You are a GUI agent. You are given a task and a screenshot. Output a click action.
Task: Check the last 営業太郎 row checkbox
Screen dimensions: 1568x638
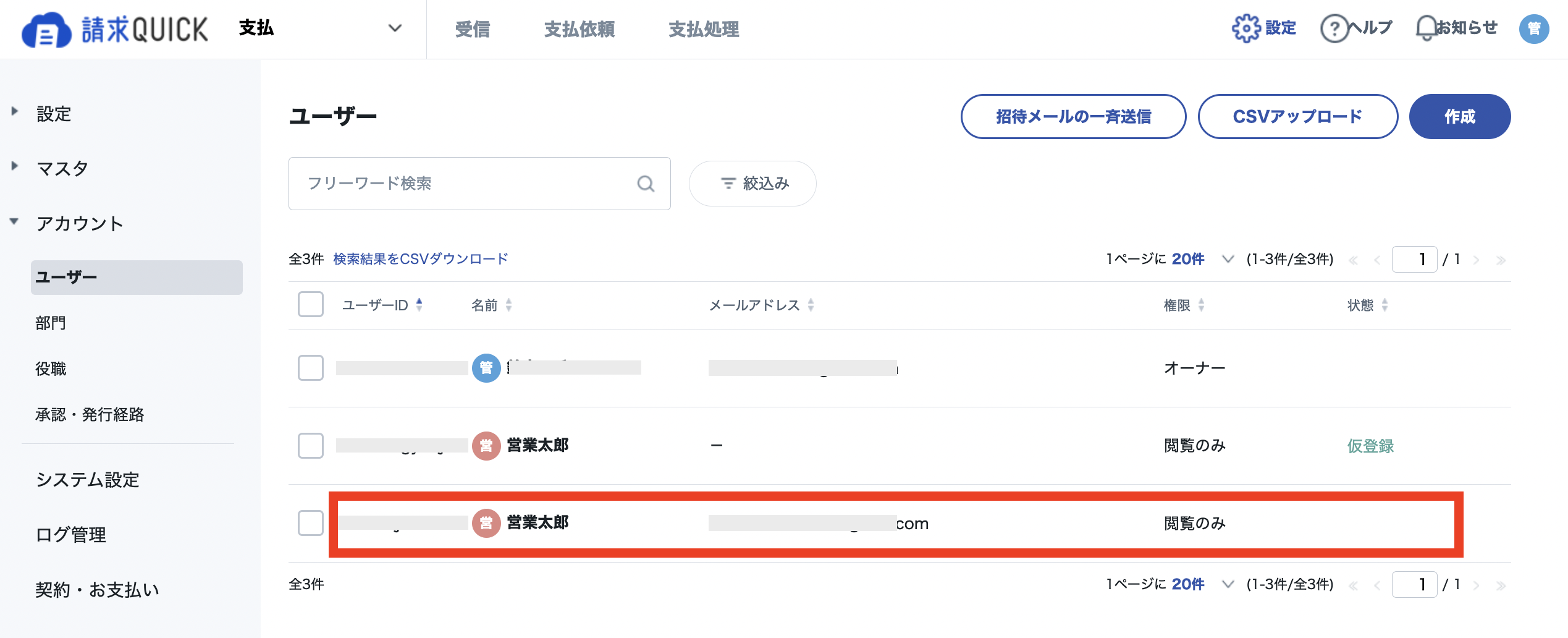point(311,523)
